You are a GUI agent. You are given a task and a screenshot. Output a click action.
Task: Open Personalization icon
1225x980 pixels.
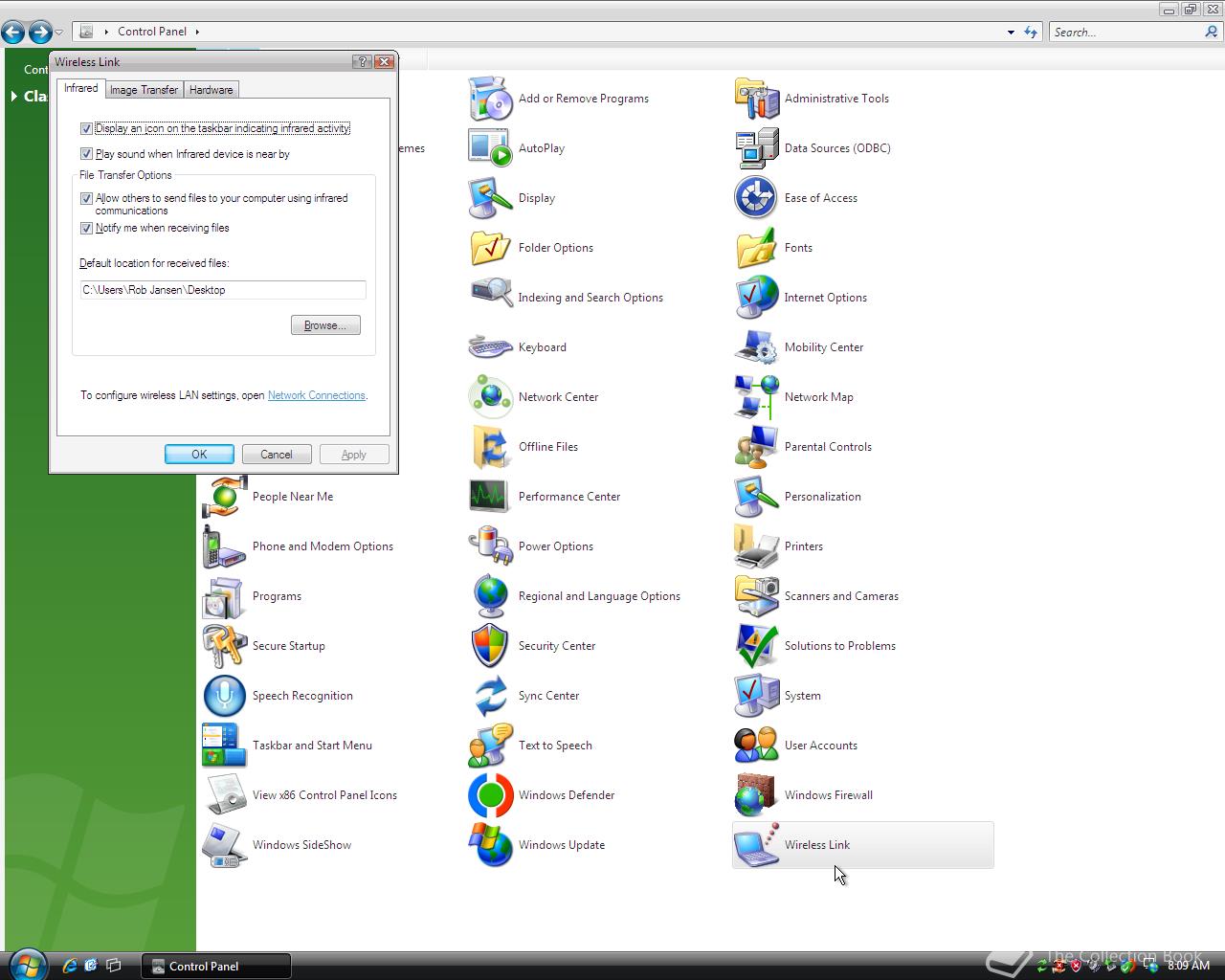[757, 497]
